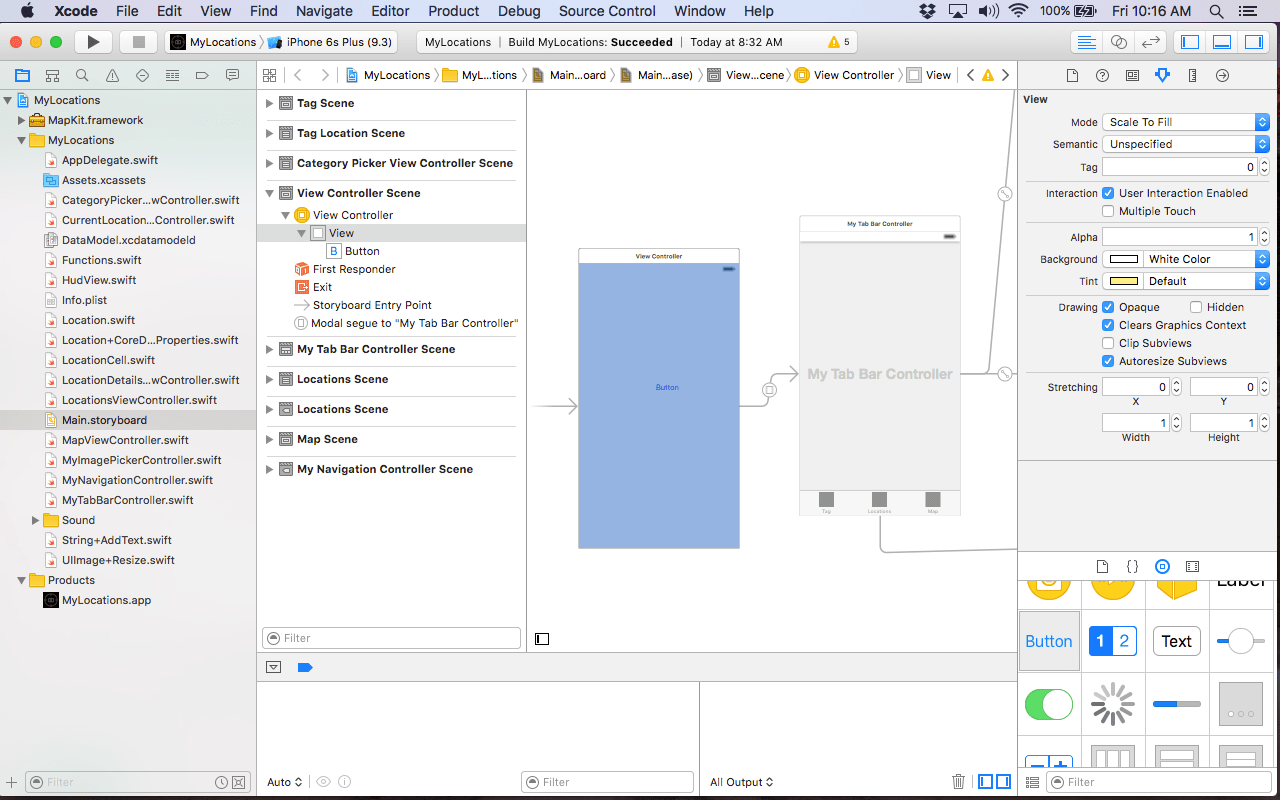Screen dimensions: 1280x800
Task: Expand the Sound folder
Action: pyautogui.click(x=35, y=520)
